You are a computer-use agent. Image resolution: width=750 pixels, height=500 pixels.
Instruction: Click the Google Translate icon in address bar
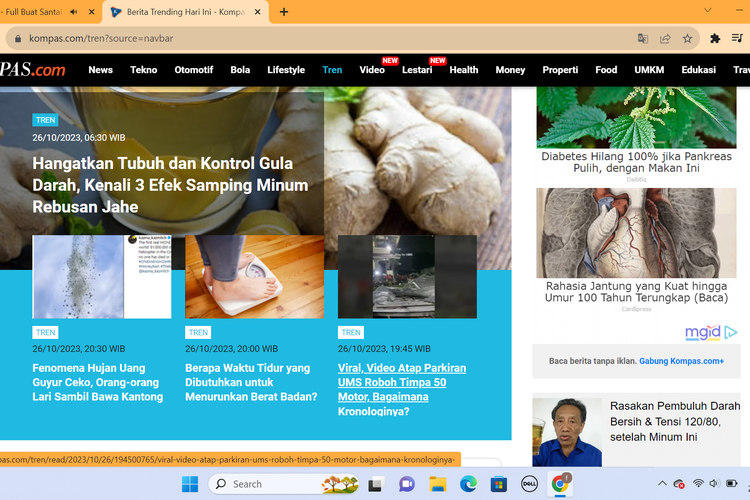[642, 38]
